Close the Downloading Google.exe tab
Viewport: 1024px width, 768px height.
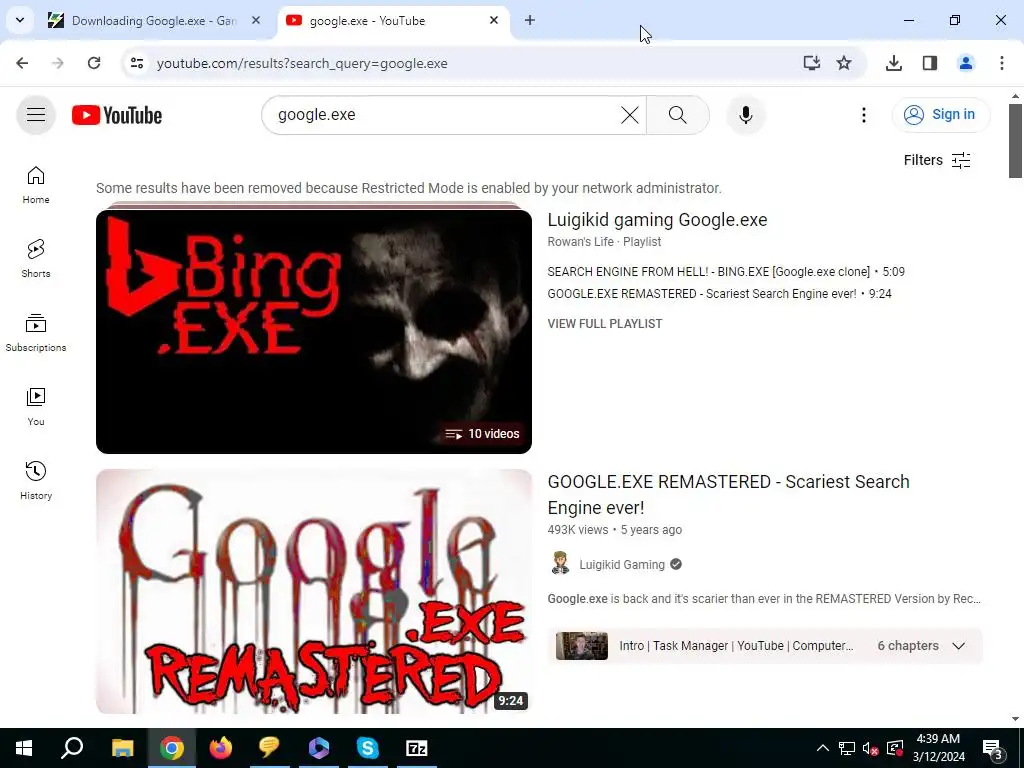click(256, 20)
